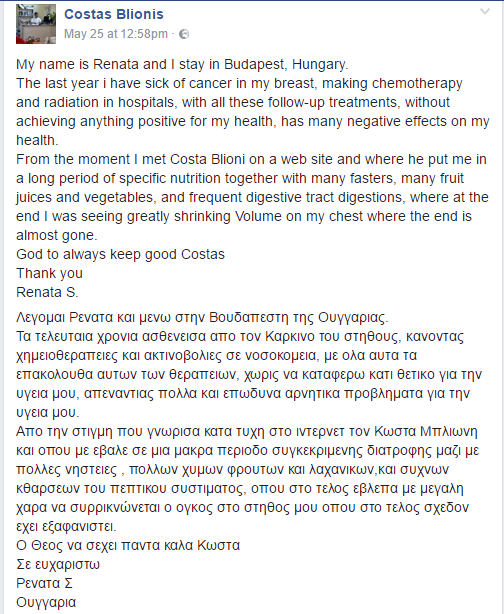Viewport: 504px width, 614px height.
Task: Open the Costas Blionis profile picture thumbnail
Action: click(x=36, y=24)
